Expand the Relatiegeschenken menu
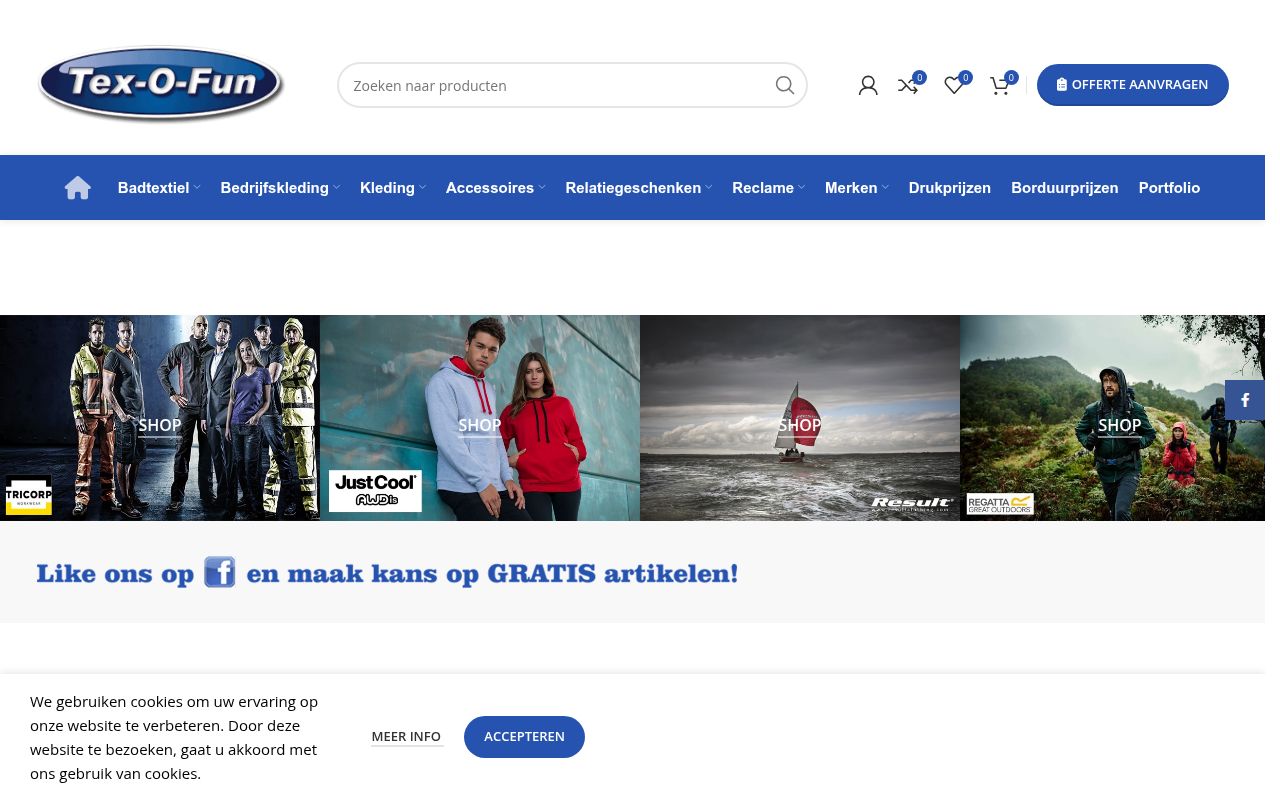The height and width of the screenshot is (800, 1280). pos(638,188)
